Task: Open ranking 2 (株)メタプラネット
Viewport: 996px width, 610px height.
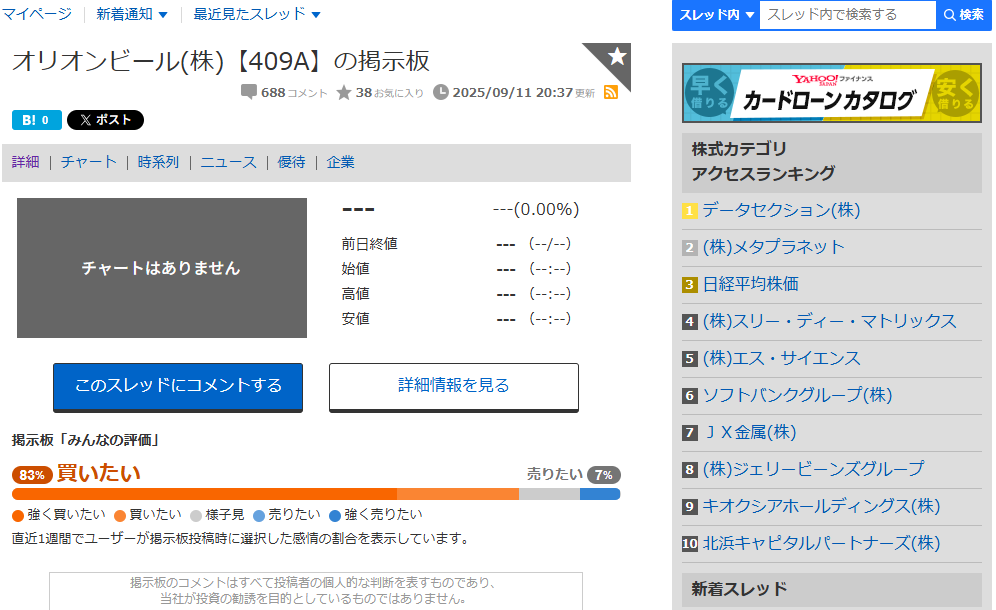Action: [x=774, y=247]
